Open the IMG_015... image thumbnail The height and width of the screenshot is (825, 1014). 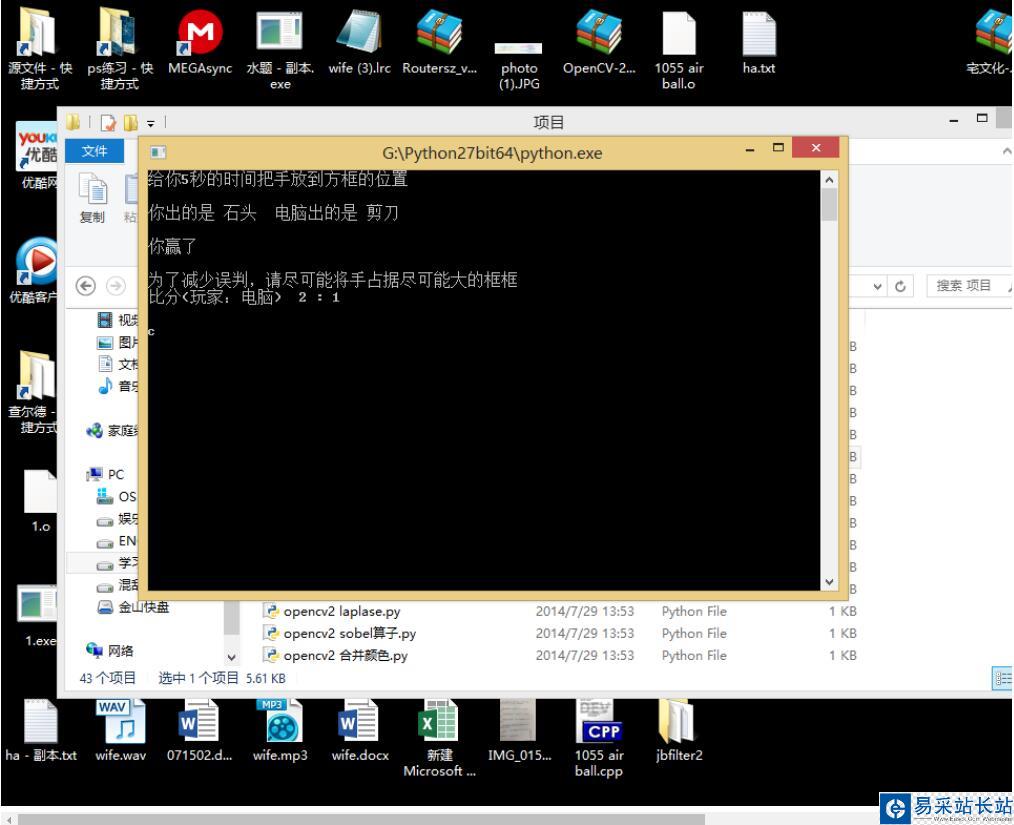pyautogui.click(x=519, y=720)
